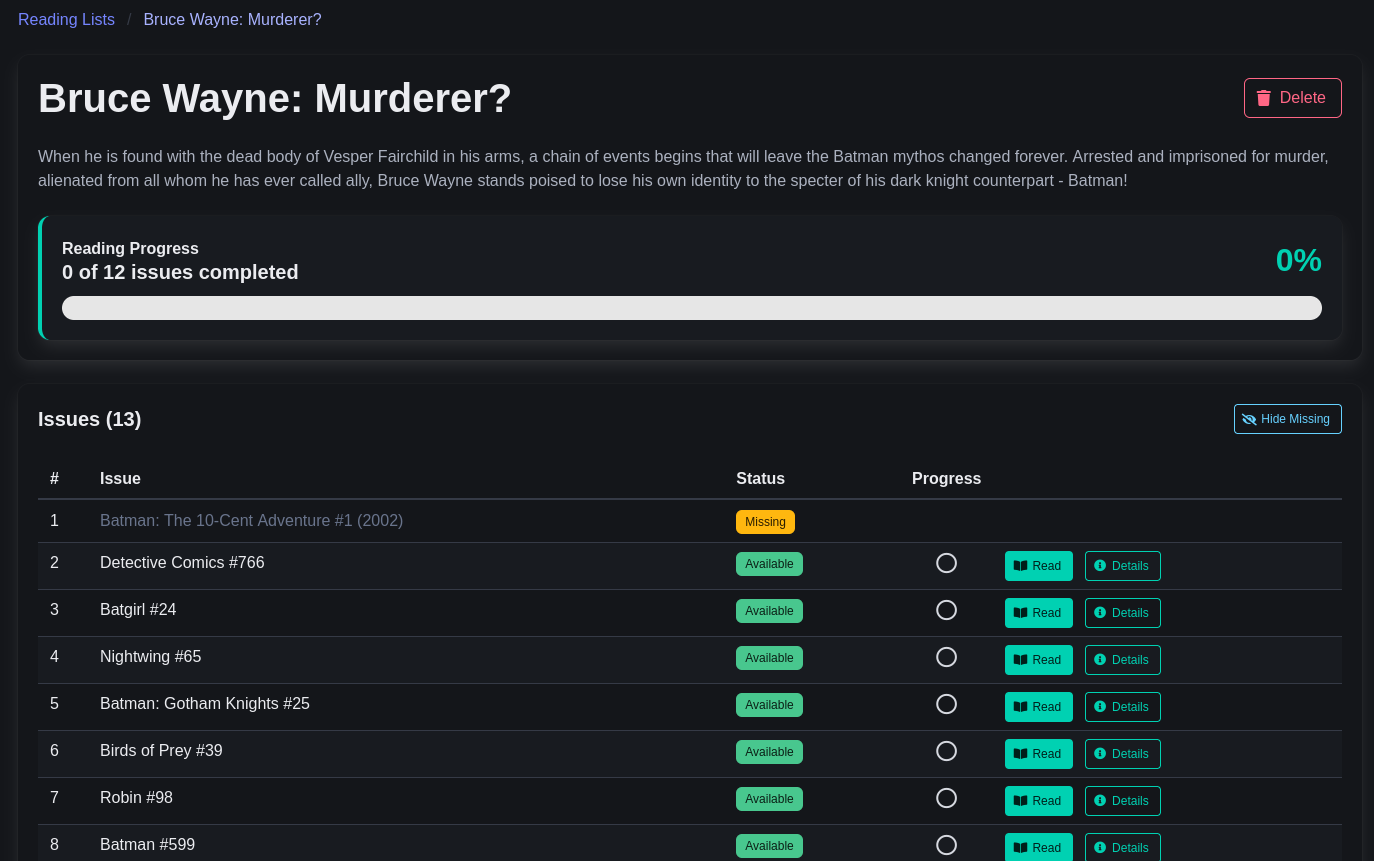The image size is (1374, 861).
Task: Enable Hide Missing filtering
Action: click(x=1288, y=419)
